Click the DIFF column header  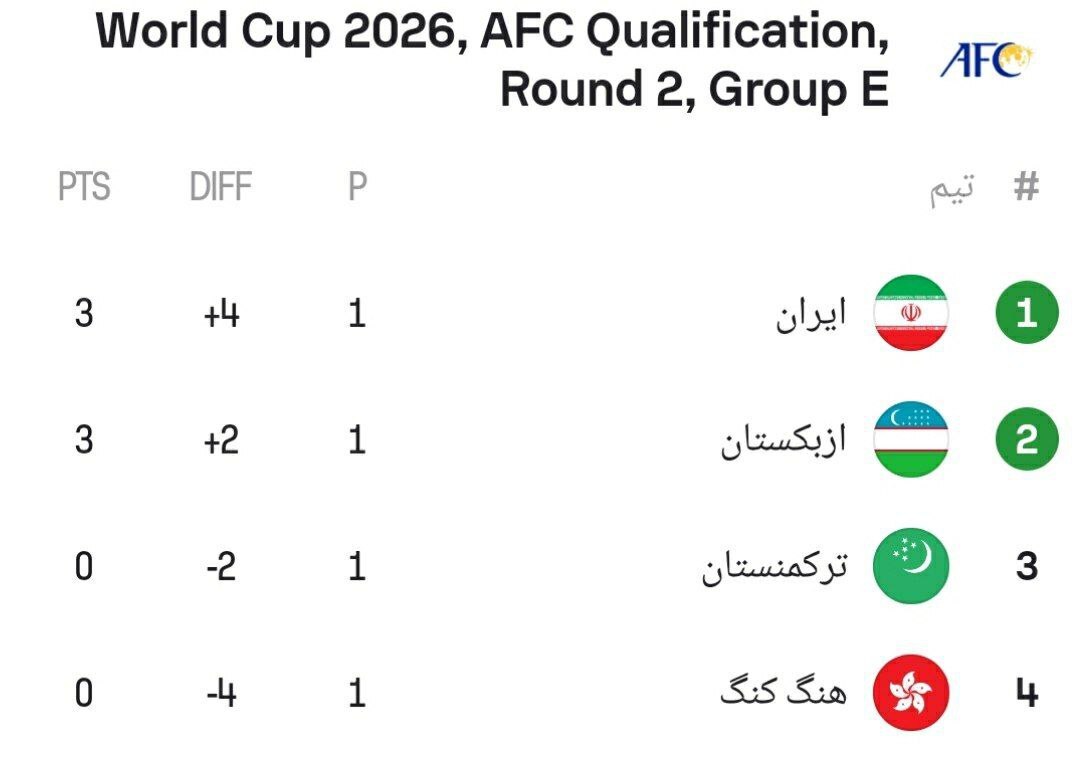pos(221,187)
